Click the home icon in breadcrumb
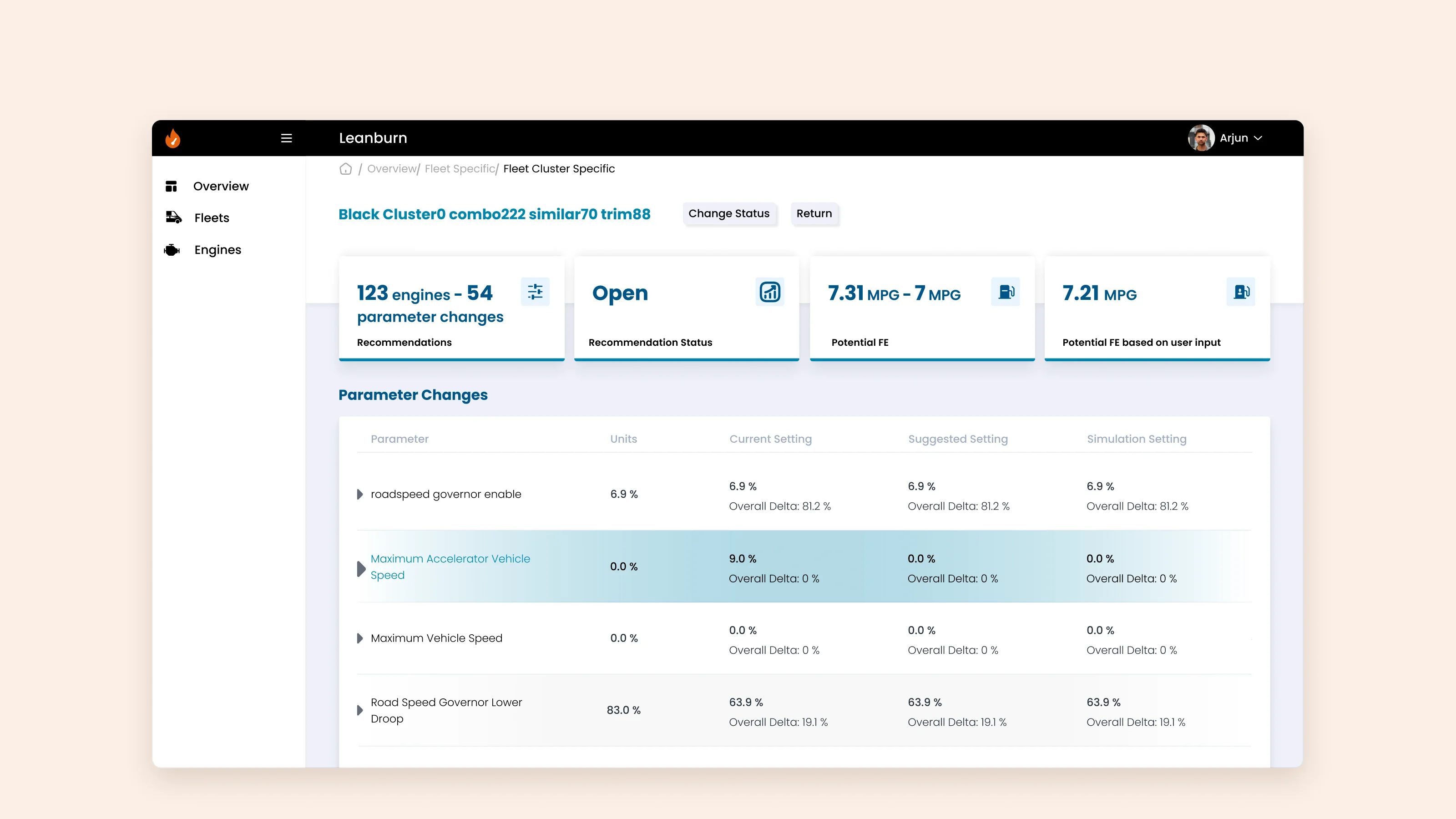The image size is (1456, 819). pyautogui.click(x=345, y=169)
